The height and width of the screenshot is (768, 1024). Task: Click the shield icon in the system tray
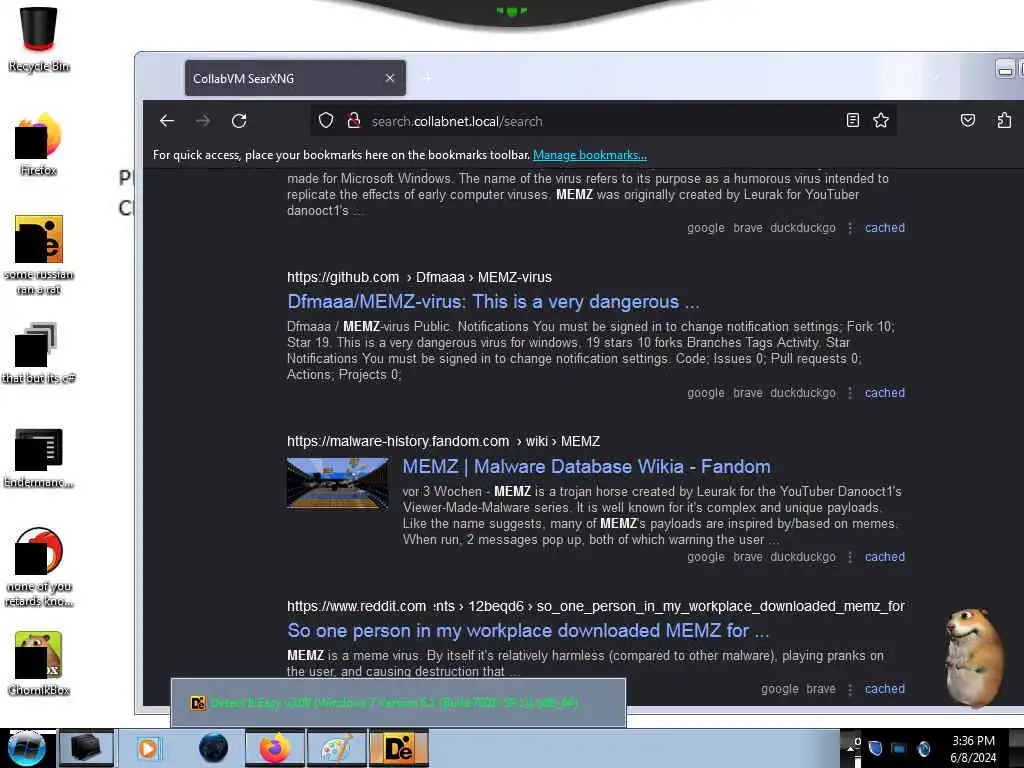875,748
